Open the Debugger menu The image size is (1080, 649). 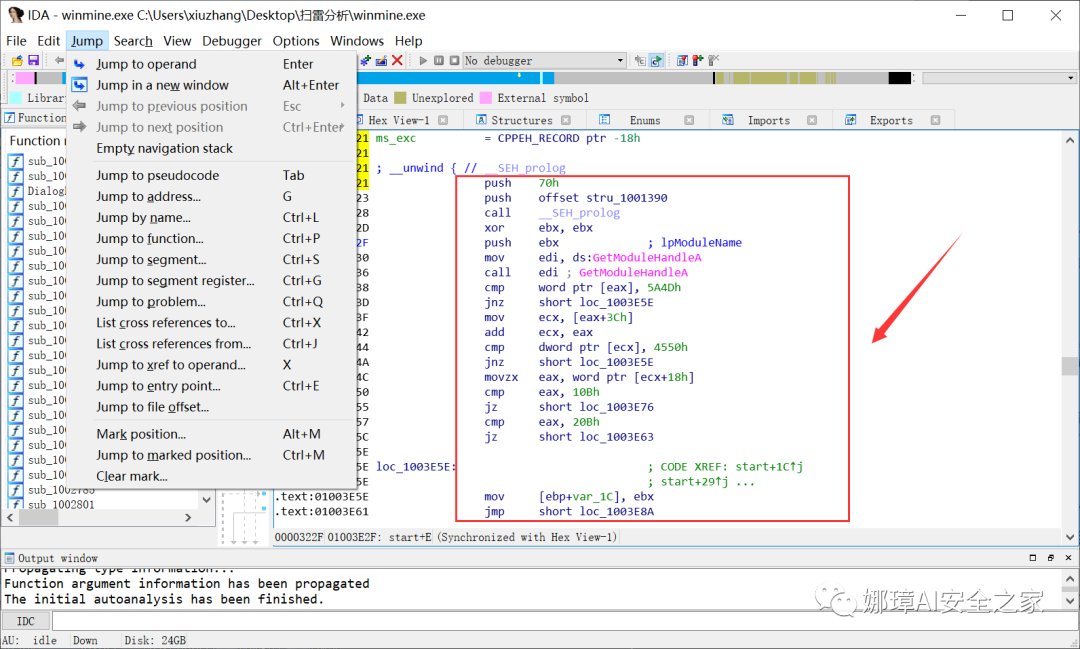click(231, 41)
